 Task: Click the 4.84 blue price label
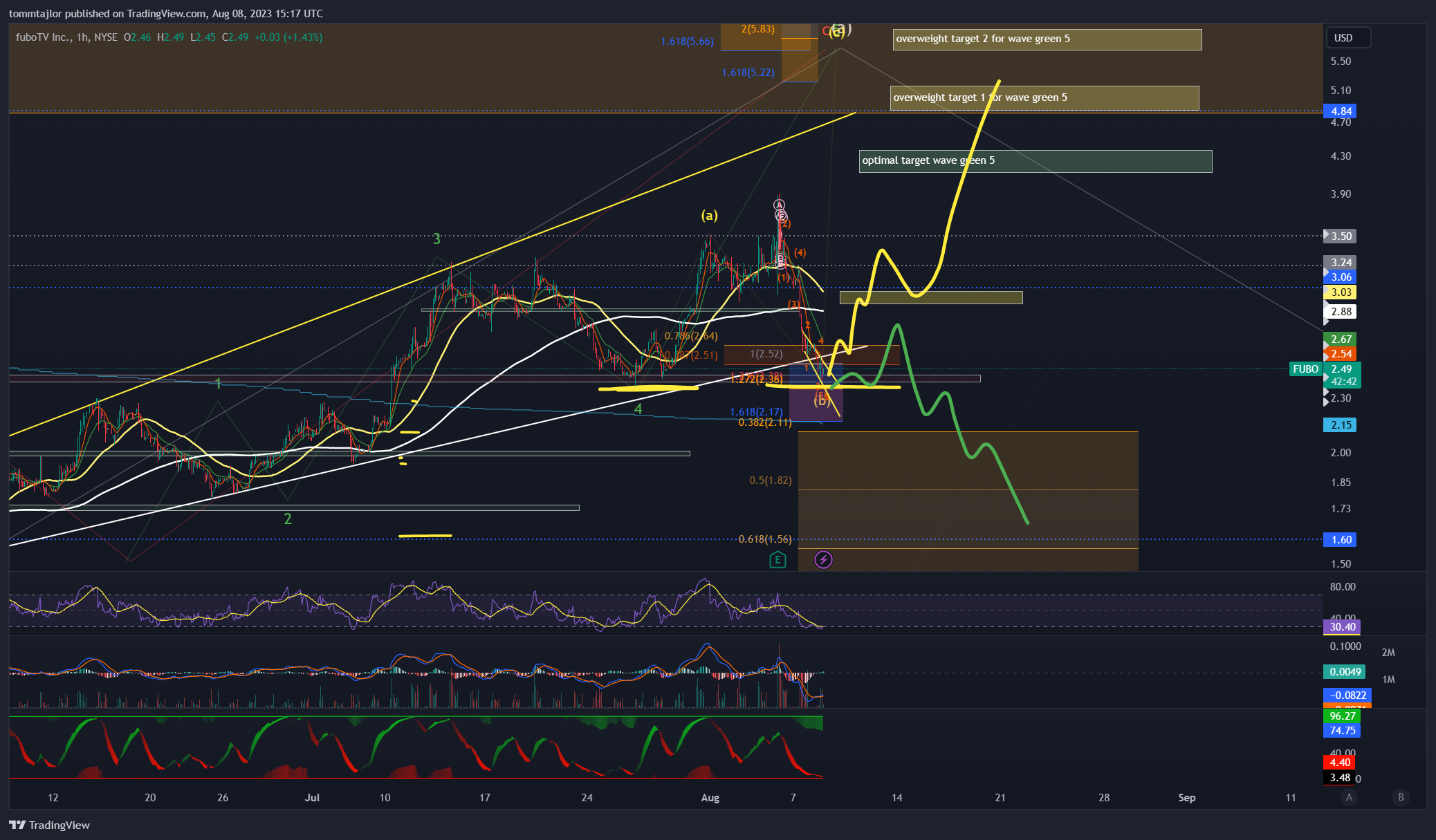coord(1340,111)
